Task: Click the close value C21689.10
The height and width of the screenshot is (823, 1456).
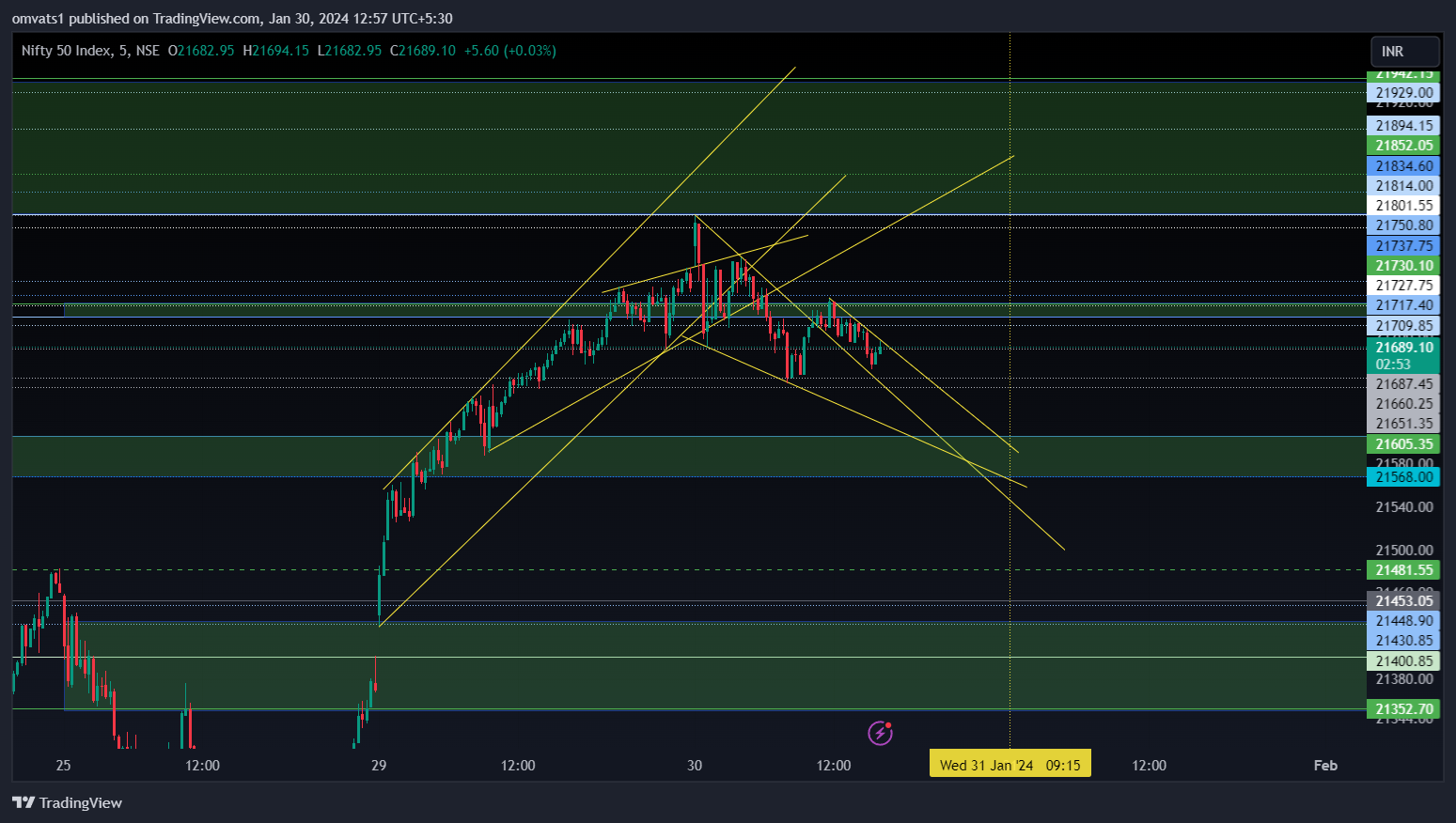Action: 423,51
